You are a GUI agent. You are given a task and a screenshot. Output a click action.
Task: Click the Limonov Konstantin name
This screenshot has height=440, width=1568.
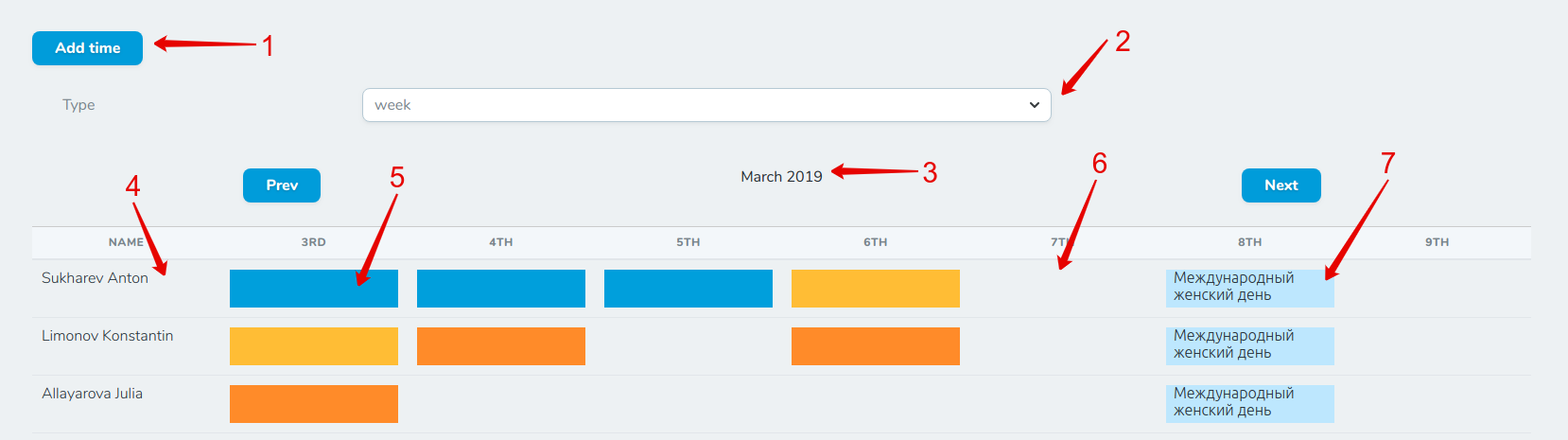107,336
